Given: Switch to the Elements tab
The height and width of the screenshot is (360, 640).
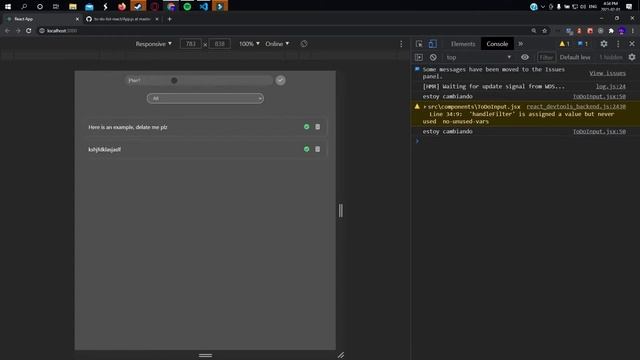Looking at the screenshot, I should 463,44.
